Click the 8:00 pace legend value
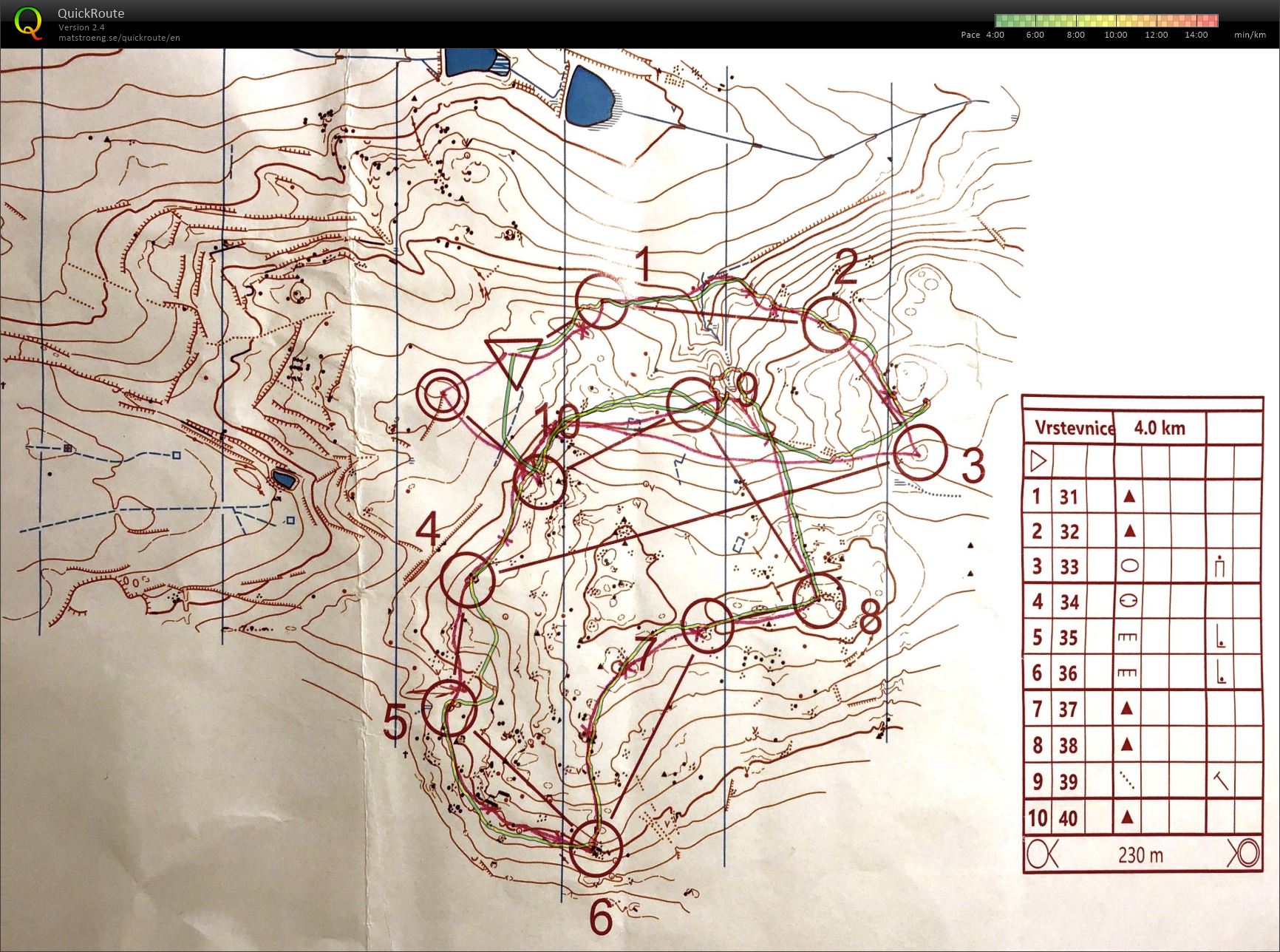The image size is (1280, 952). click(1075, 35)
